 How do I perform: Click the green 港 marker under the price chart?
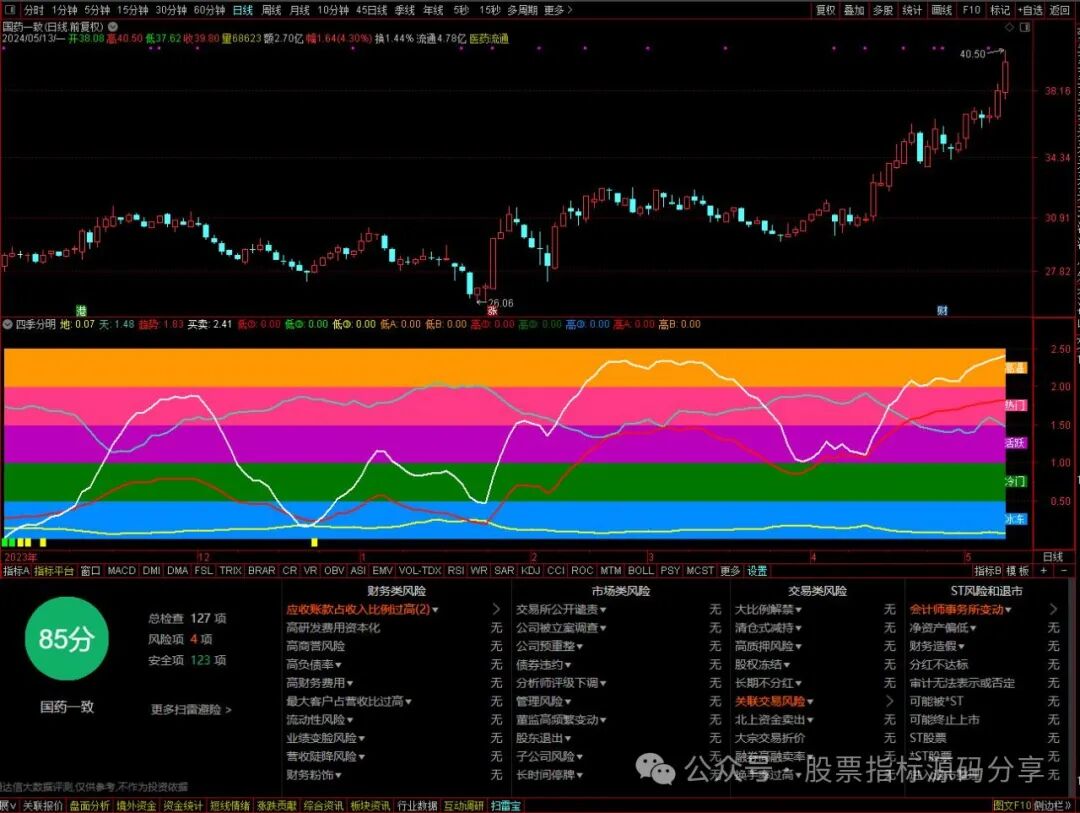81,311
